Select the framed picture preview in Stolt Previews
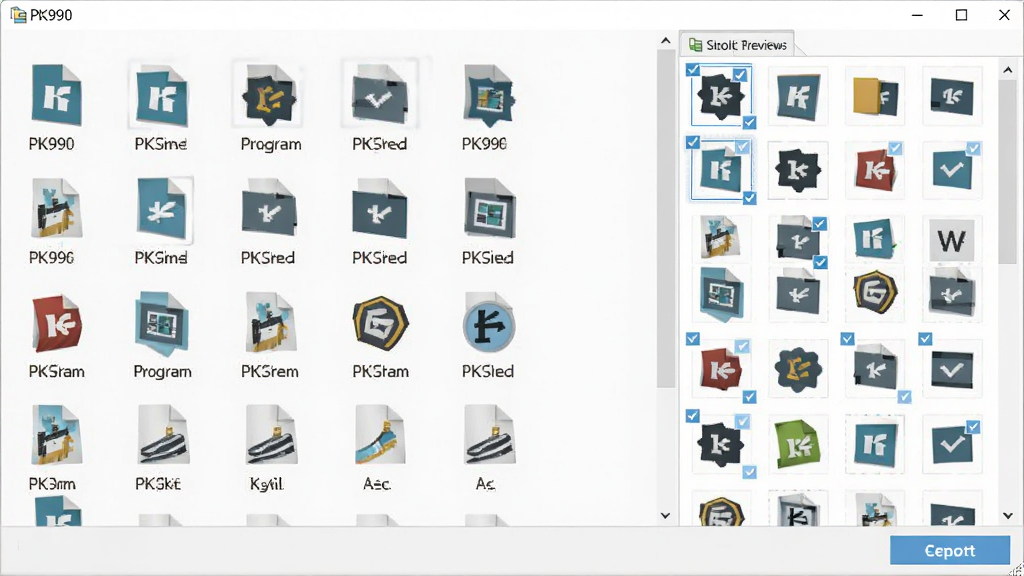The width and height of the screenshot is (1024, 576). (720, 294)
